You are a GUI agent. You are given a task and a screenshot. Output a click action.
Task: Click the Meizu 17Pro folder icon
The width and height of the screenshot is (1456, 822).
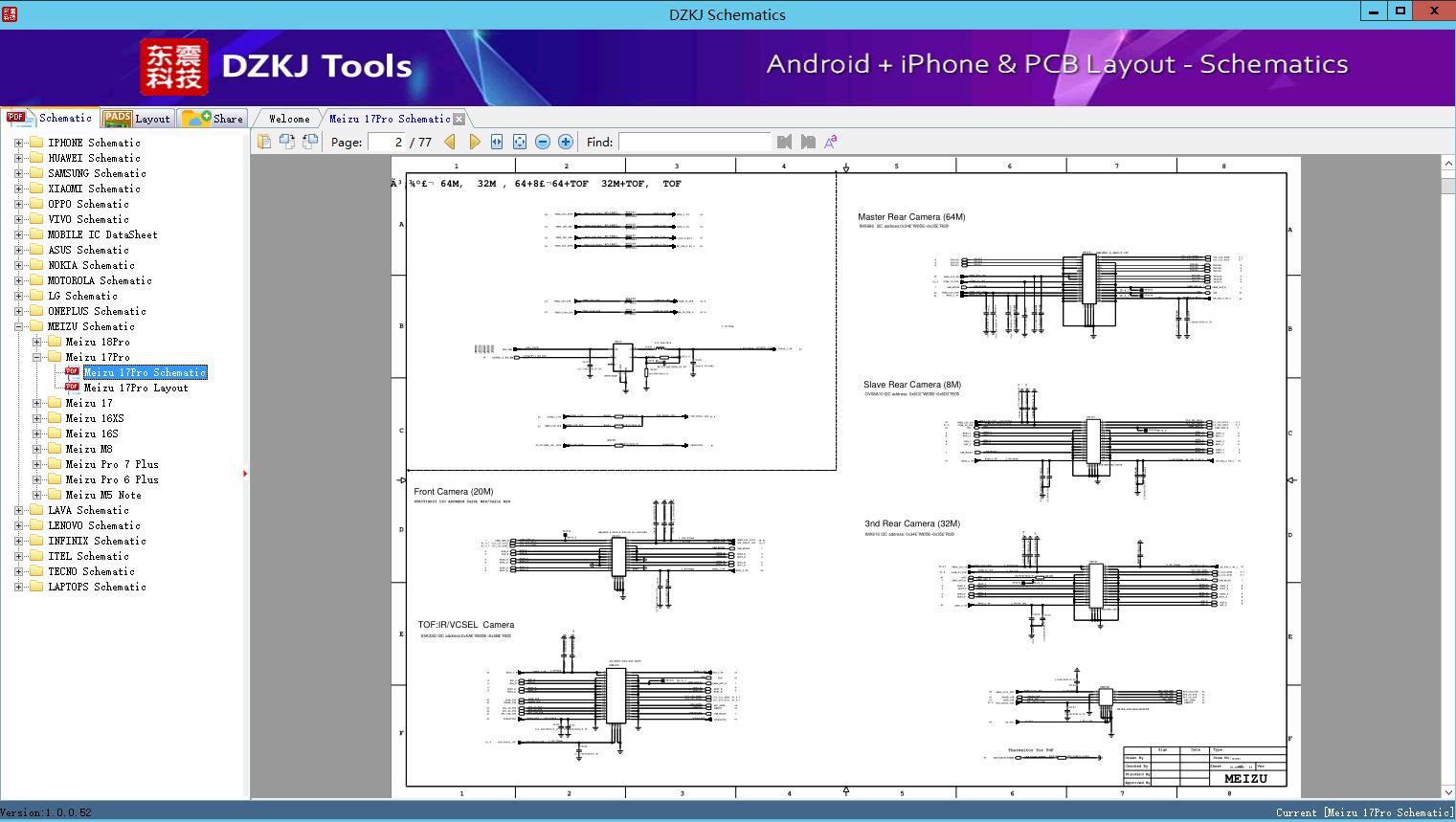pyautogui.click(x=54, y=357)
